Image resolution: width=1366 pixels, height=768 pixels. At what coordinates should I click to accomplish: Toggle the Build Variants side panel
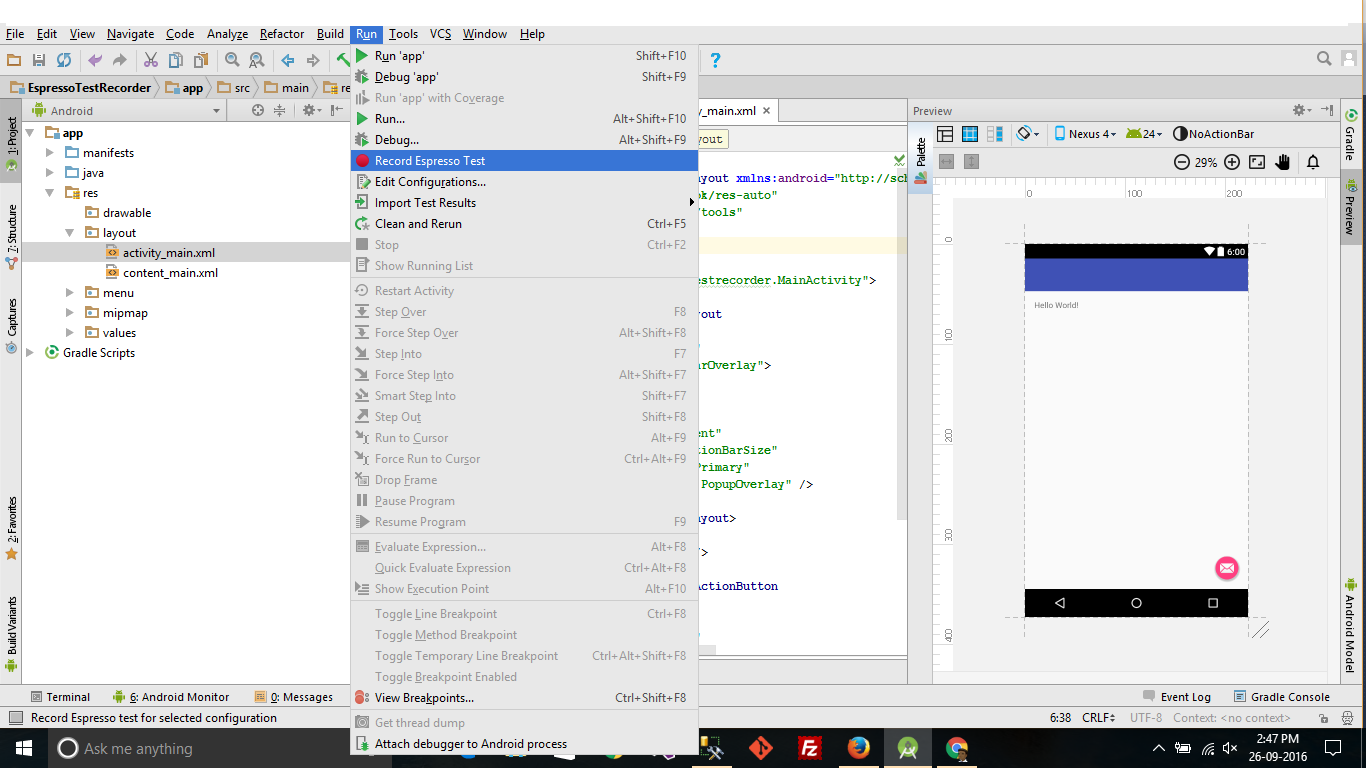(12, 633)
